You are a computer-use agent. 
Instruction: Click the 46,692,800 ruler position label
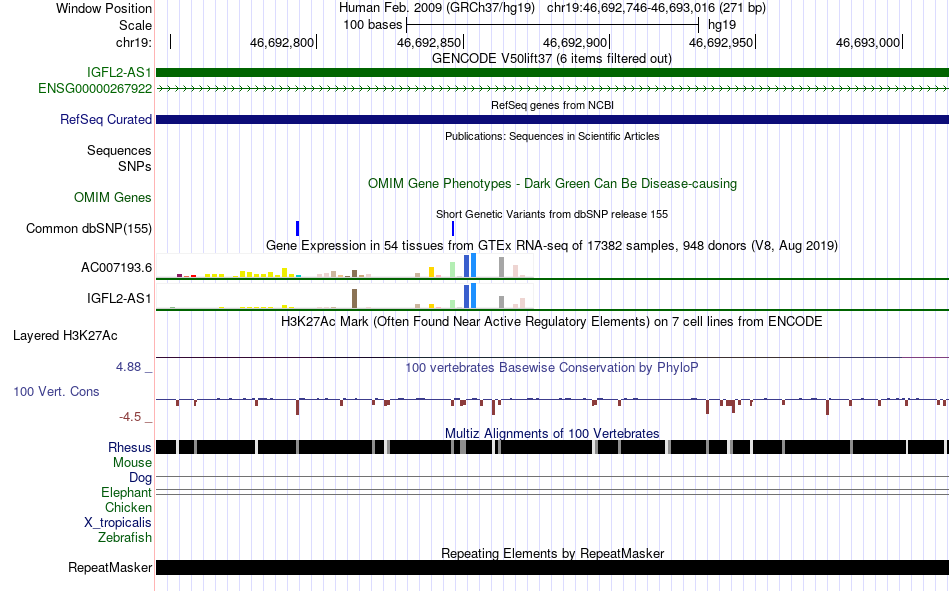(282, 42)
